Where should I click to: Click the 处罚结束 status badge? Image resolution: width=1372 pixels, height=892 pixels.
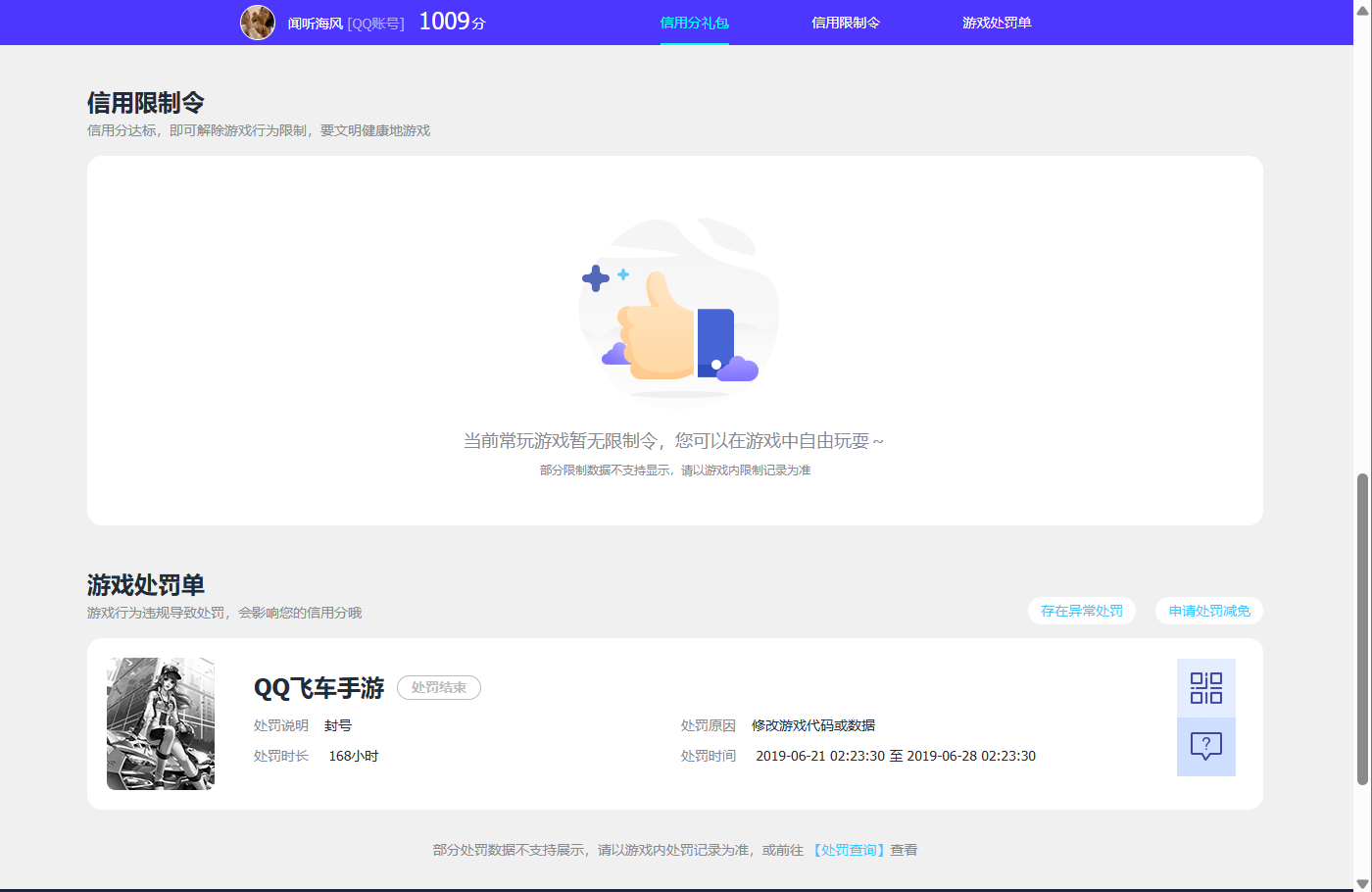coord(438,687)
